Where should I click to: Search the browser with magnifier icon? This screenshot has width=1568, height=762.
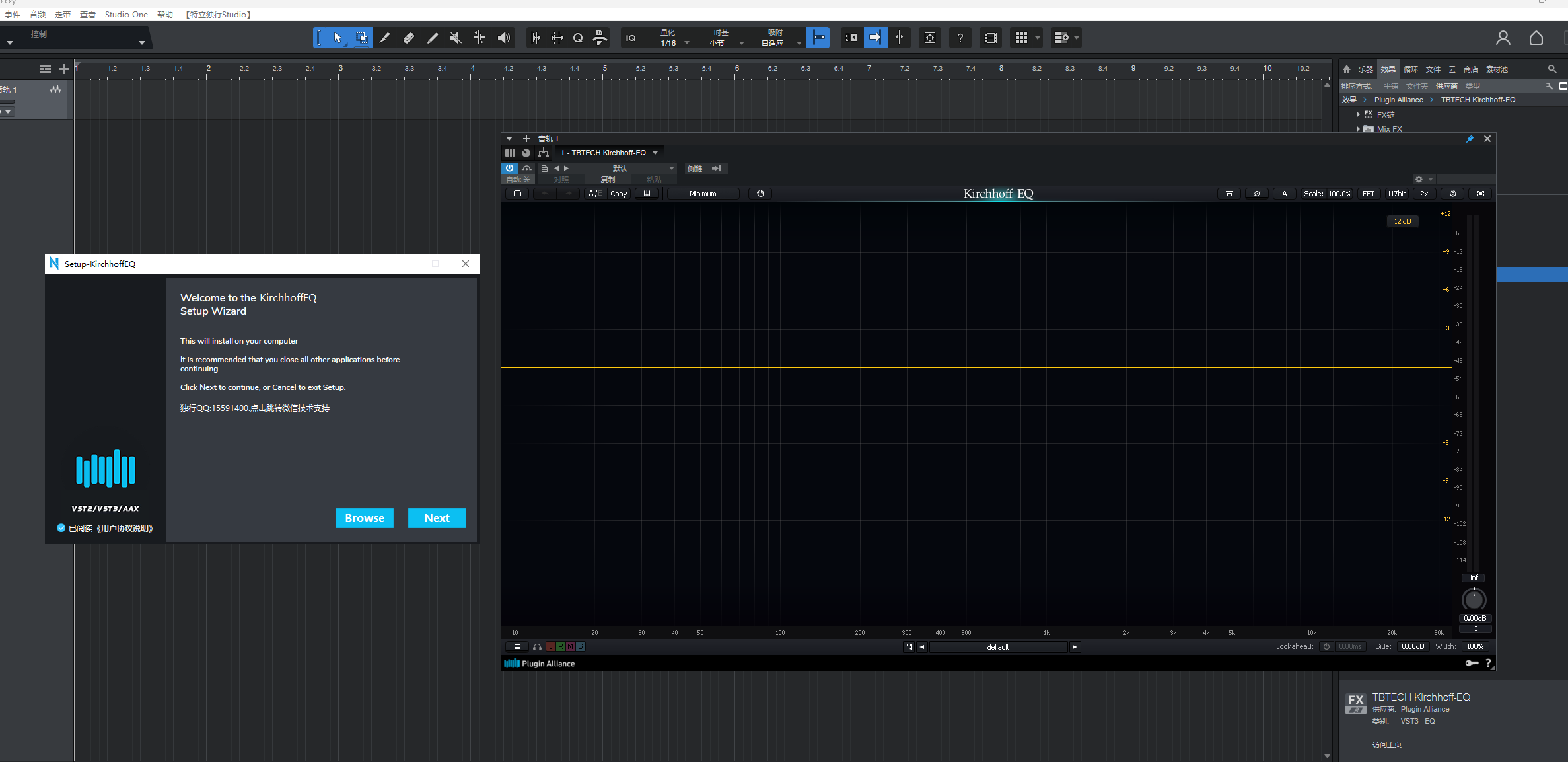tap(1552, 69)
